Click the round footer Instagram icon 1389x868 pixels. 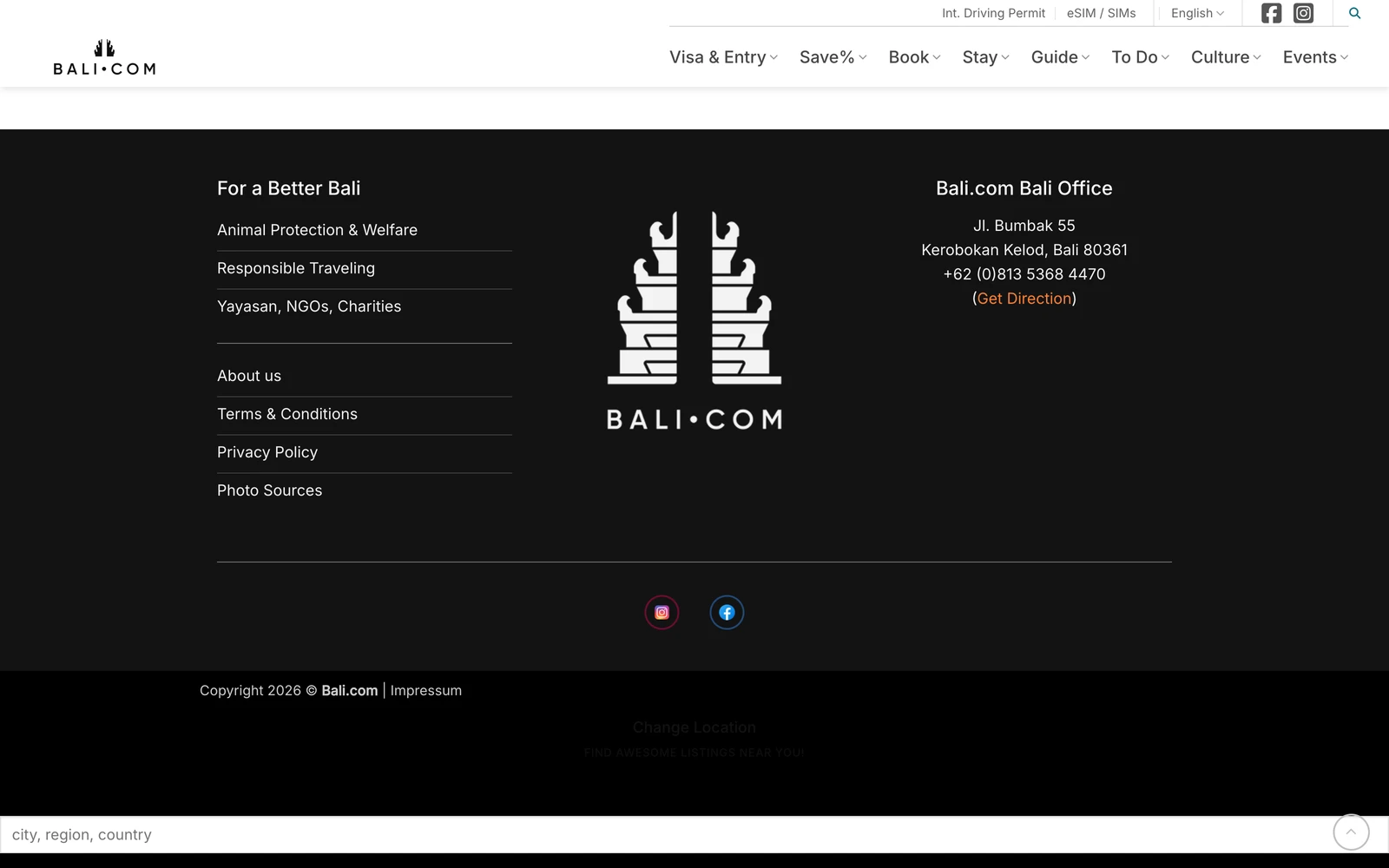(662, 613)
